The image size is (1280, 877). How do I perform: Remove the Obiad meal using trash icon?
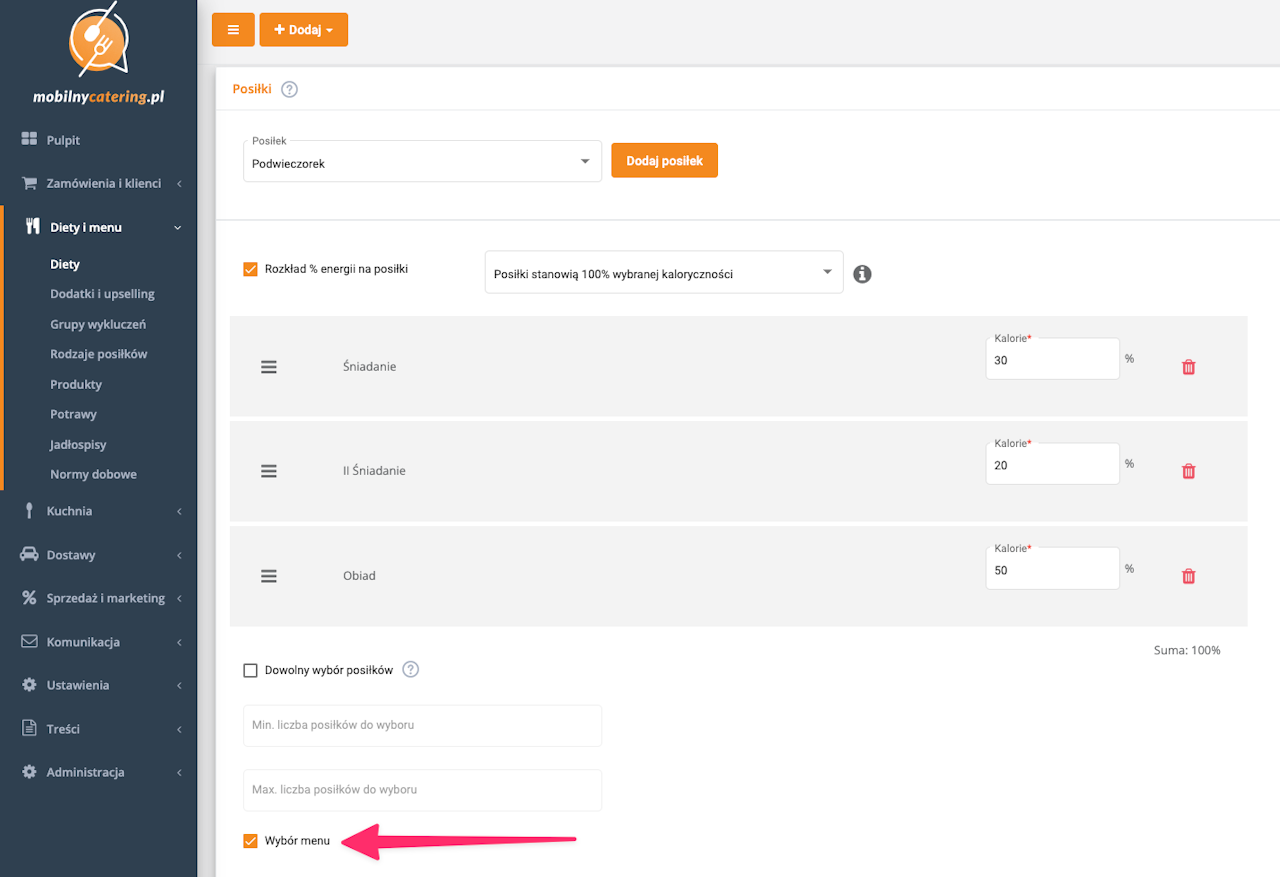point(1188,576)
